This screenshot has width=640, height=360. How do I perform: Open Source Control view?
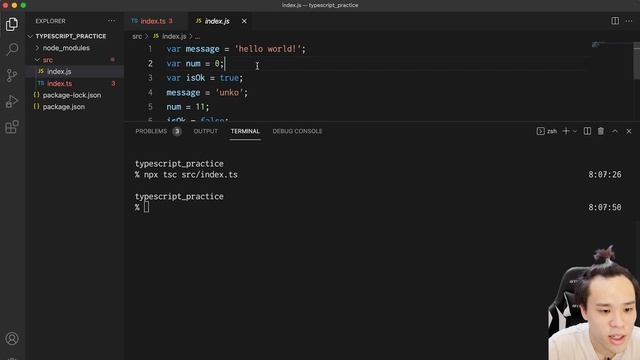[12, 76]
